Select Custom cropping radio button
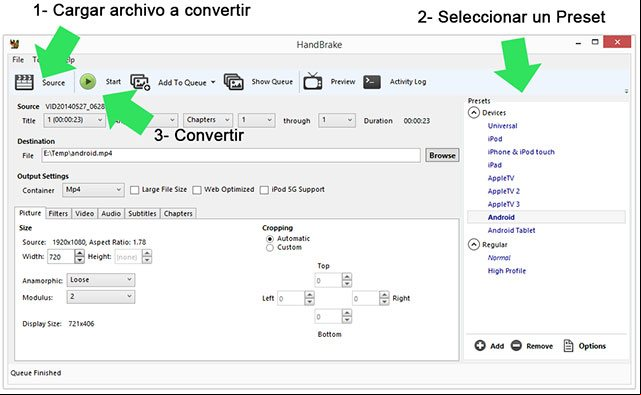The height and width of the screenshot is (395, 641). [269, 248]
